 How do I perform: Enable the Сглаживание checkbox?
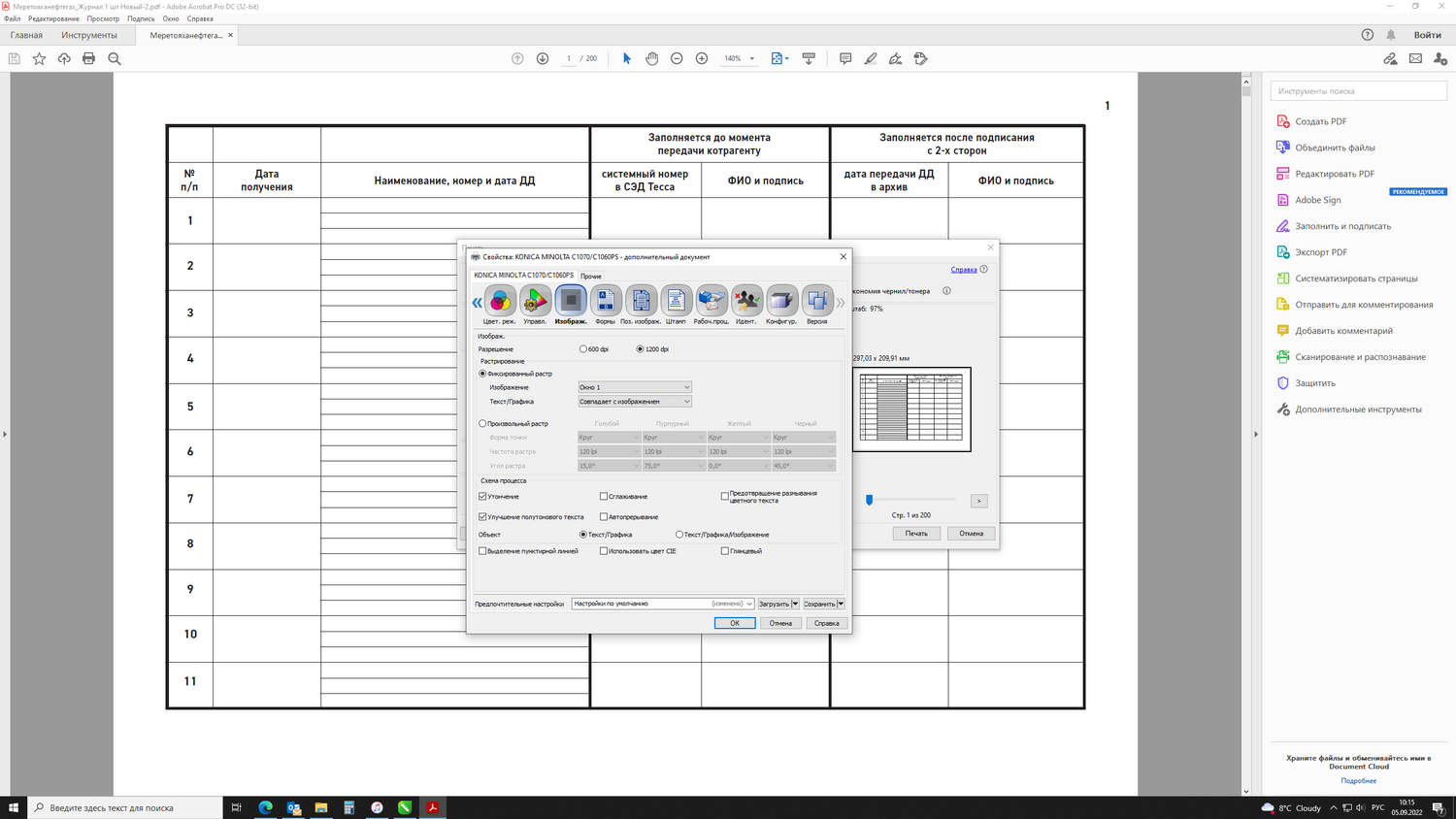604,497
